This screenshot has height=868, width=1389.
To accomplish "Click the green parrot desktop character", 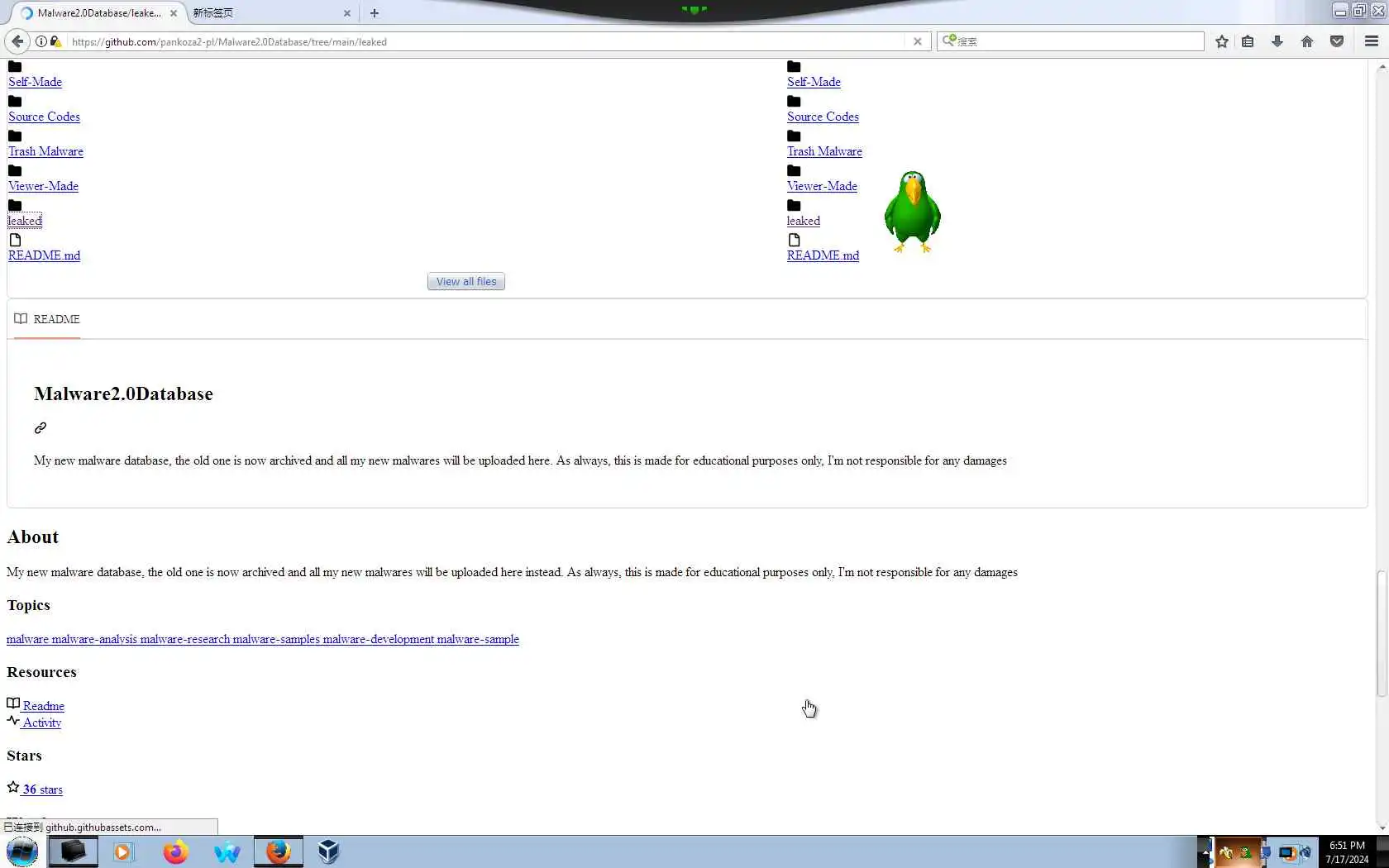I will coord(913,212).
